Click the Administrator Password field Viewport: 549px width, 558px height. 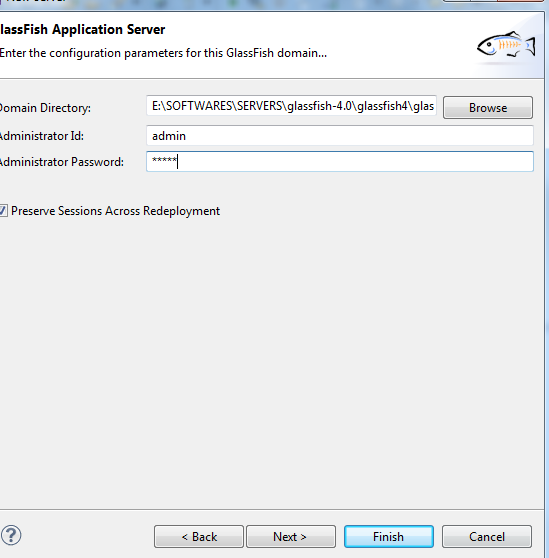[340, 162]
